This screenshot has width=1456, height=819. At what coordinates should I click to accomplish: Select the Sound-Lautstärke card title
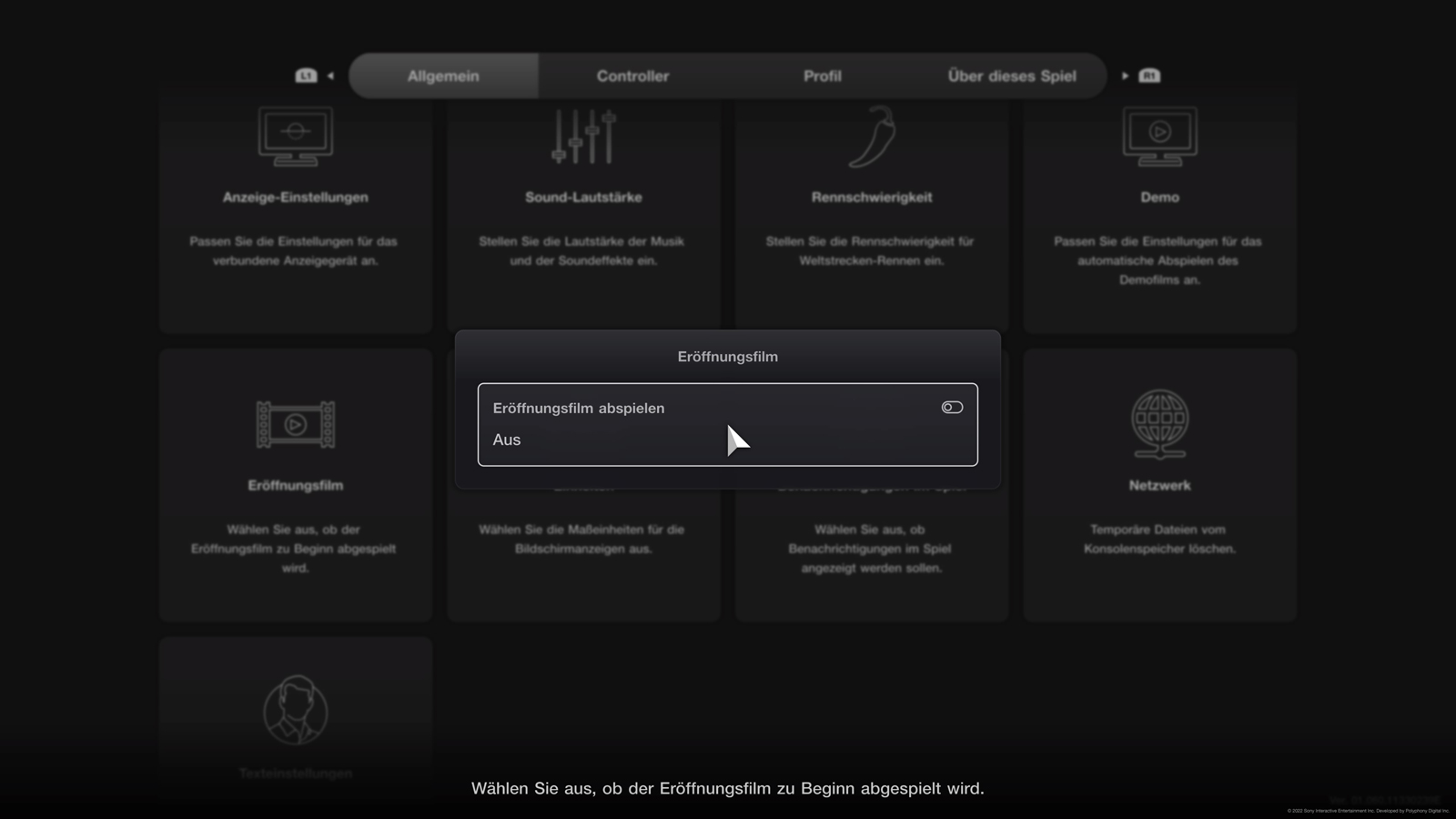click(x=583, y=197)
